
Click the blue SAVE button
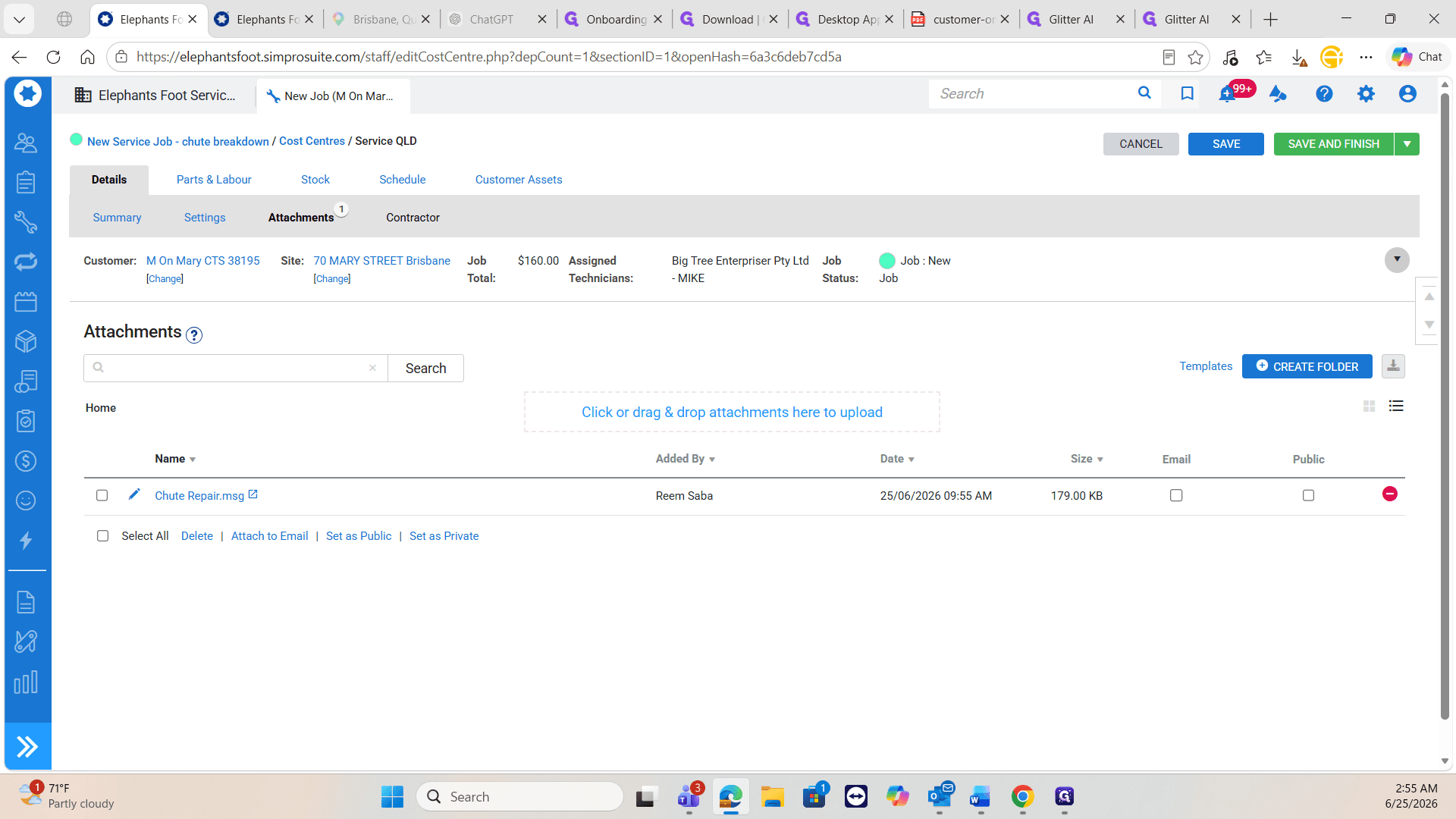point(1226,144)
